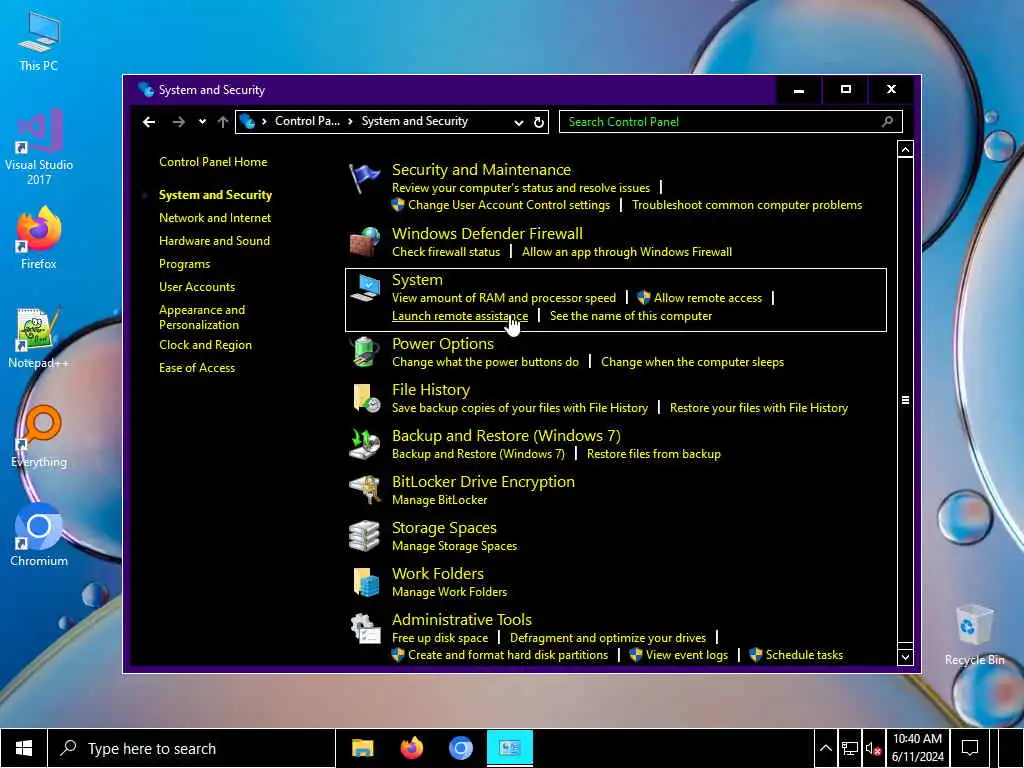The image size is (1024, 768).
Task: Open the Windows Start menu
Action: [24, 748]
